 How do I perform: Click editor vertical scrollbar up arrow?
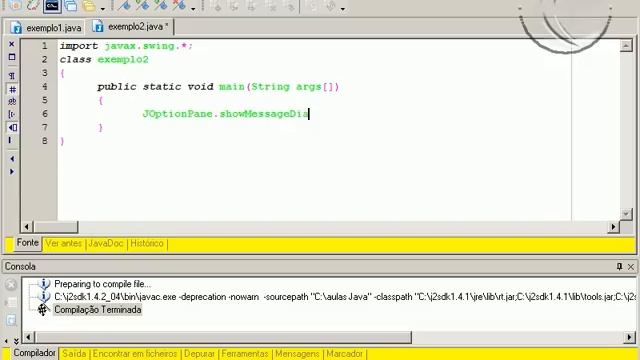point(626,46)
